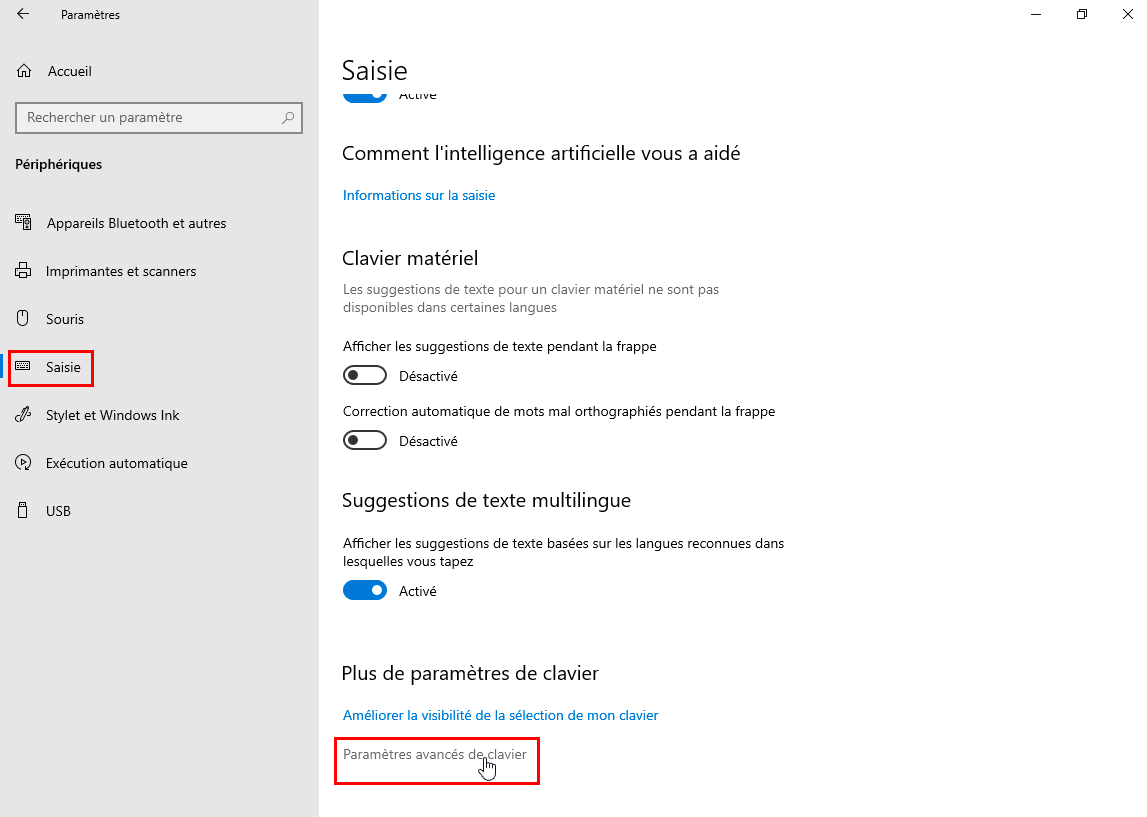Select the Souris mouse icon

pyautogui.click(x=23, y=318)
